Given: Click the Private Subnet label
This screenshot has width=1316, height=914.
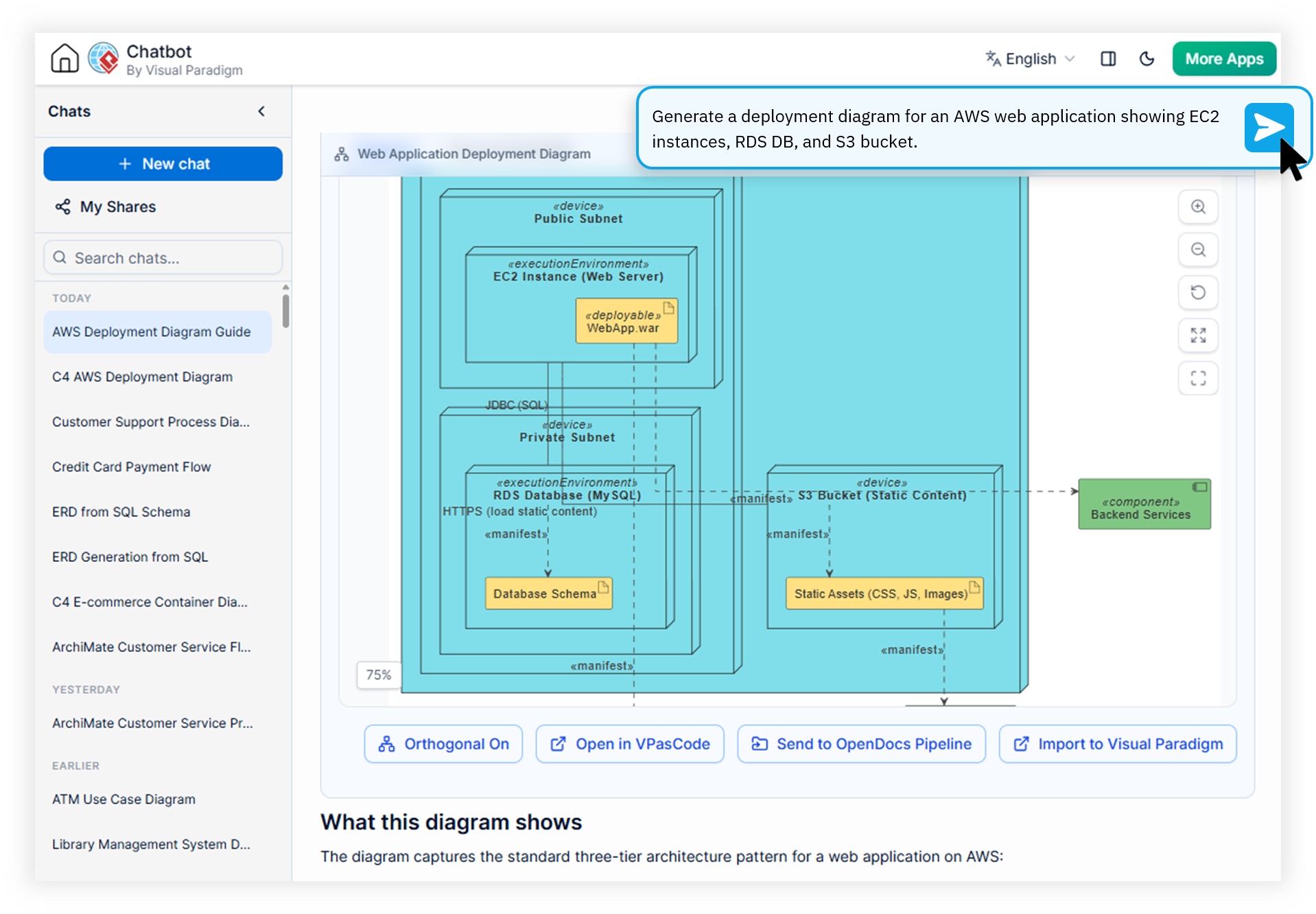Looking at the screenshot, I should pos(567,438).
